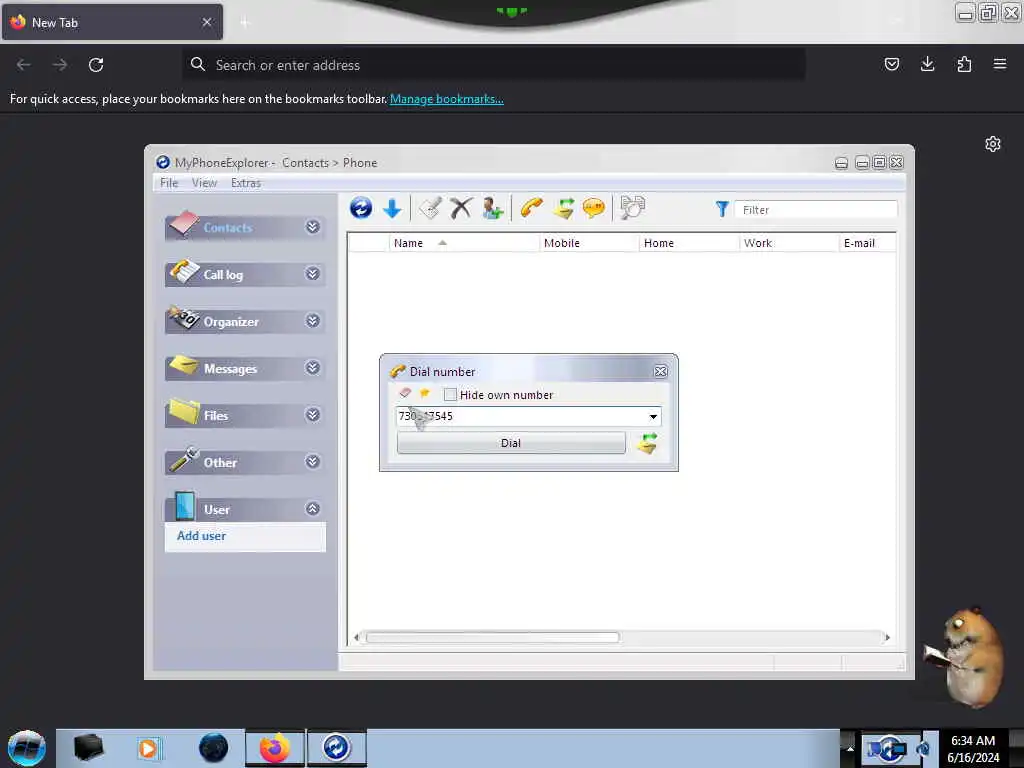Expand the Contacts panel chevron
1024x768 pixels.
click(x=313, y=227)
